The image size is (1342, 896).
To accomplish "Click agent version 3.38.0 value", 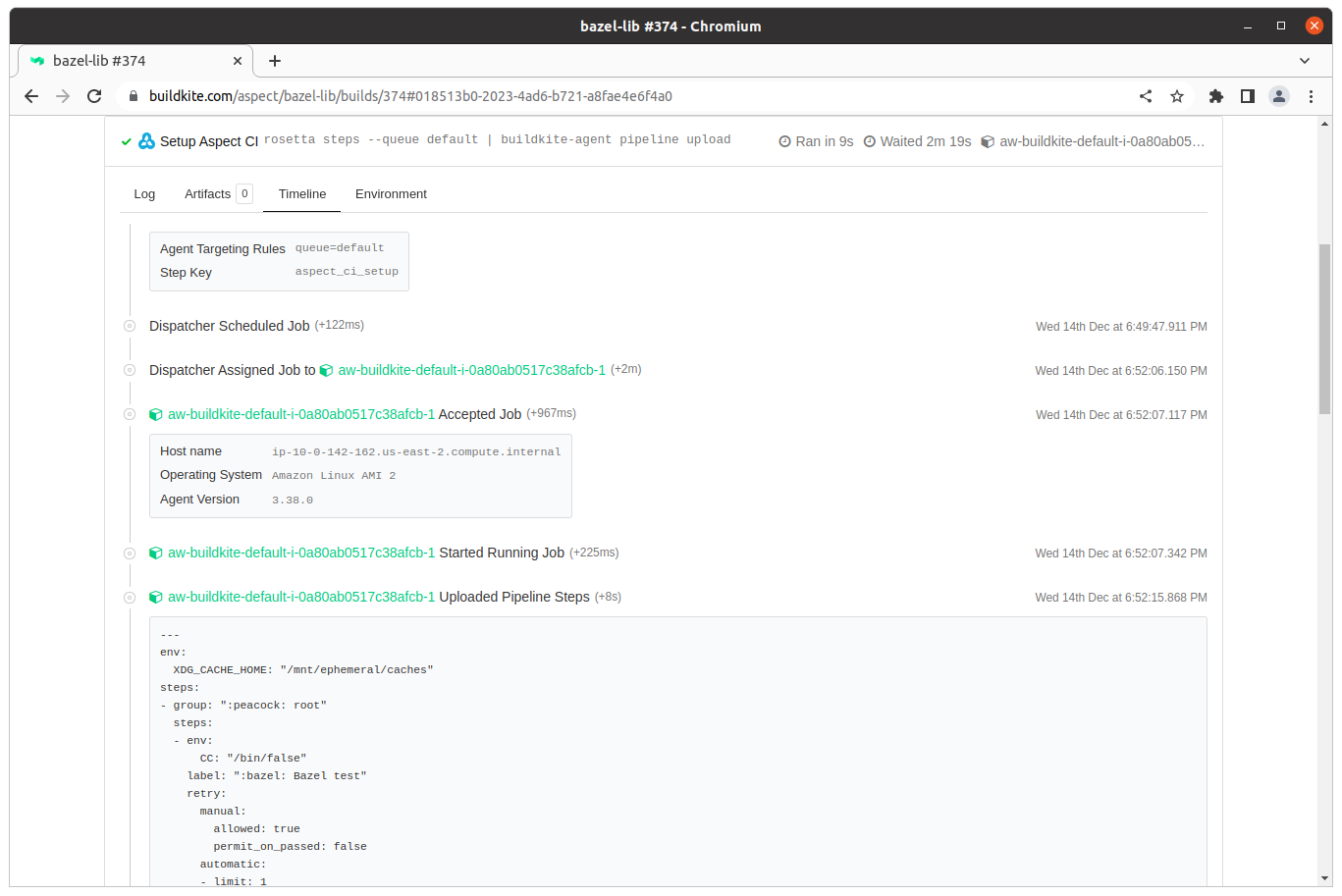I will [x=293, y=501].
